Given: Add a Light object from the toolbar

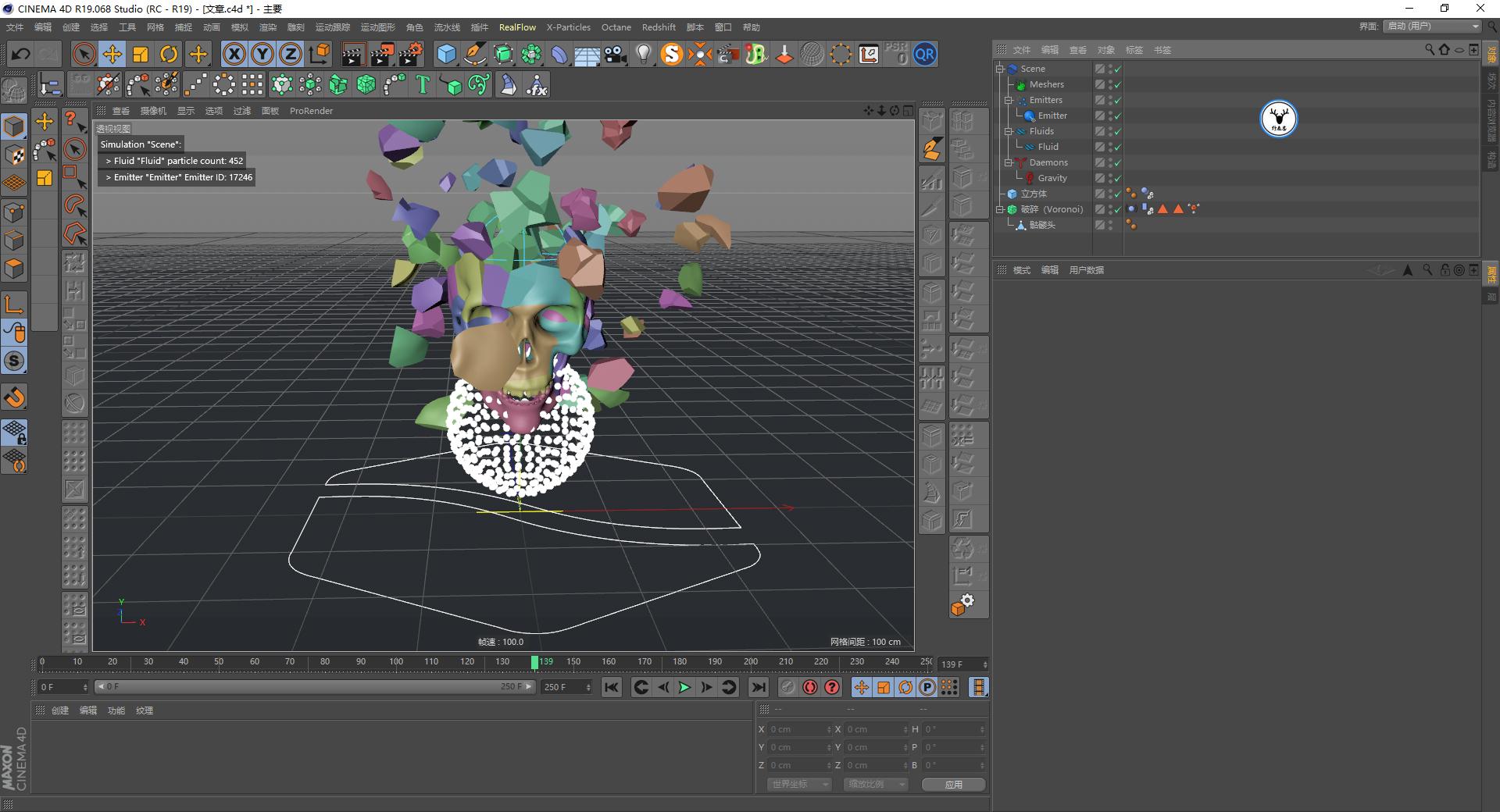Looking at the screenshot, I should (x=642, y=53).
